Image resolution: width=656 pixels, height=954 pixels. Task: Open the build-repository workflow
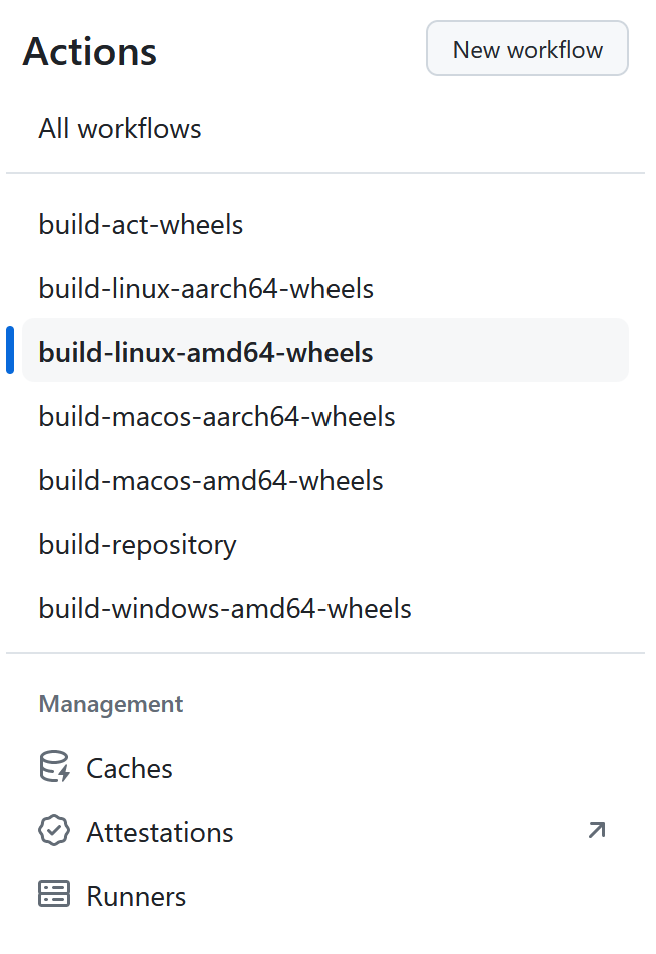pos(138,545)
